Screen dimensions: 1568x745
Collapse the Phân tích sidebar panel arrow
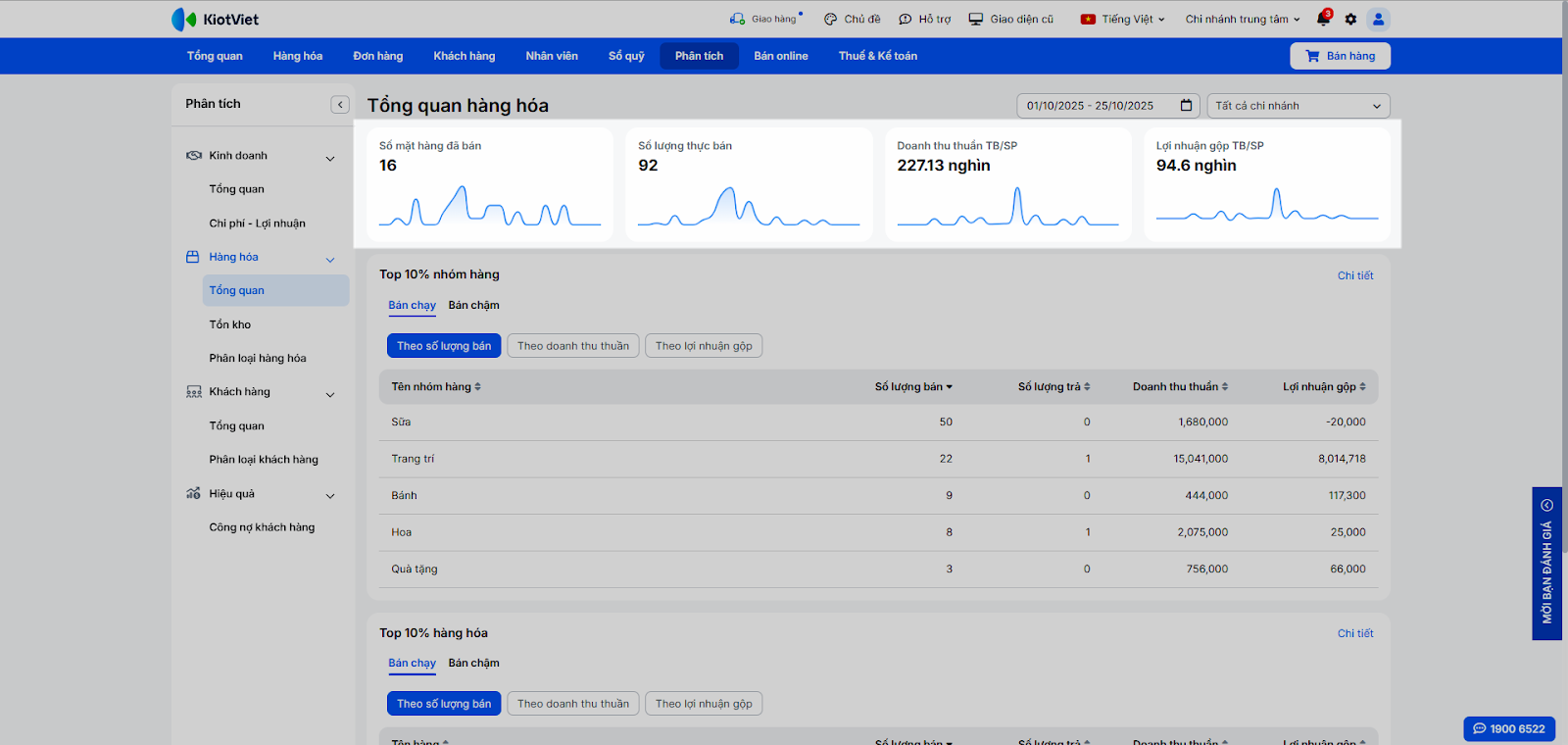pos(340,104)
